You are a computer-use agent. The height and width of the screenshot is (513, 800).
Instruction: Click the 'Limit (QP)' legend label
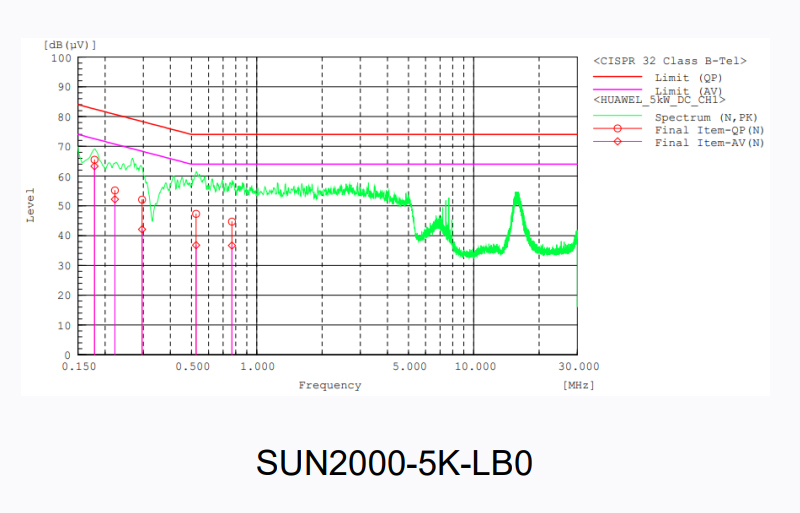pyautogui.click(x=688, y=78)
